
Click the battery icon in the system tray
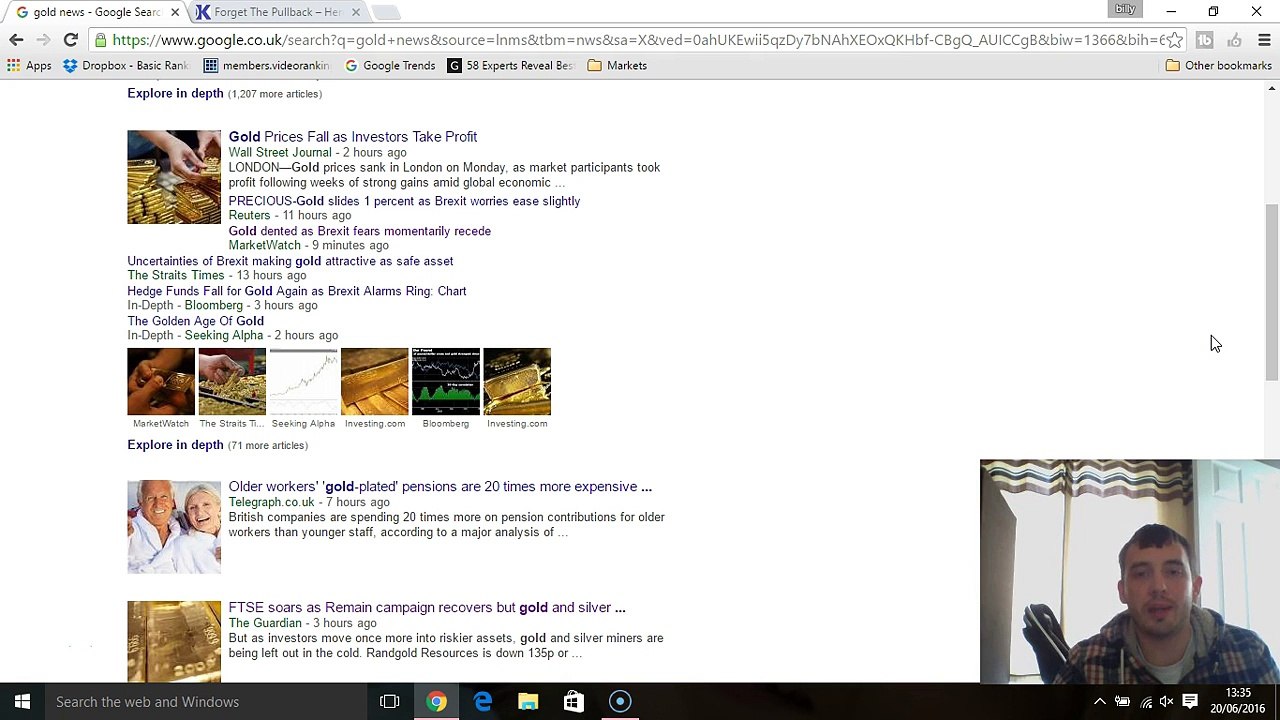1122,702
